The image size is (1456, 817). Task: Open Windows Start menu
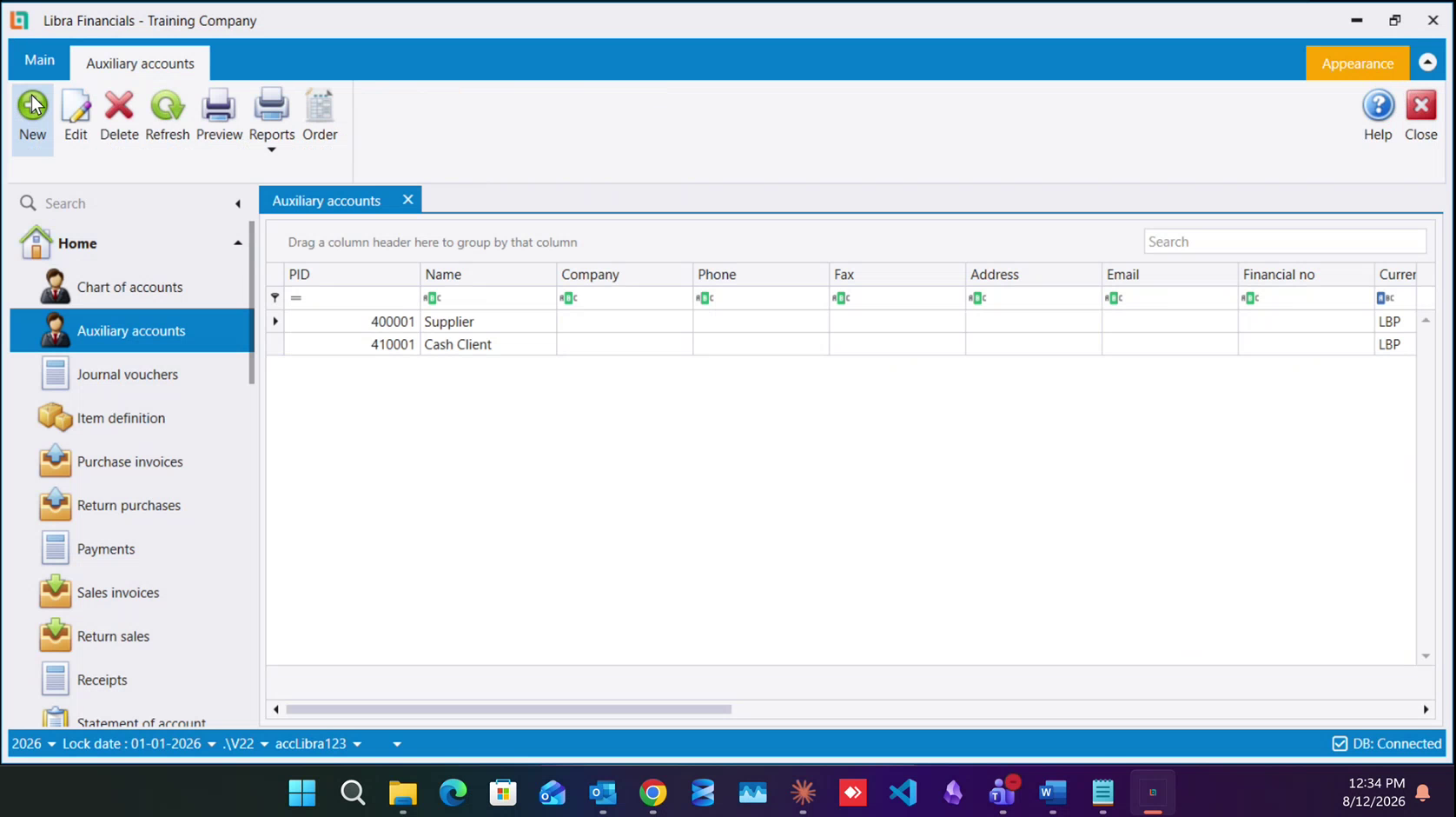(x=302, y=793)
